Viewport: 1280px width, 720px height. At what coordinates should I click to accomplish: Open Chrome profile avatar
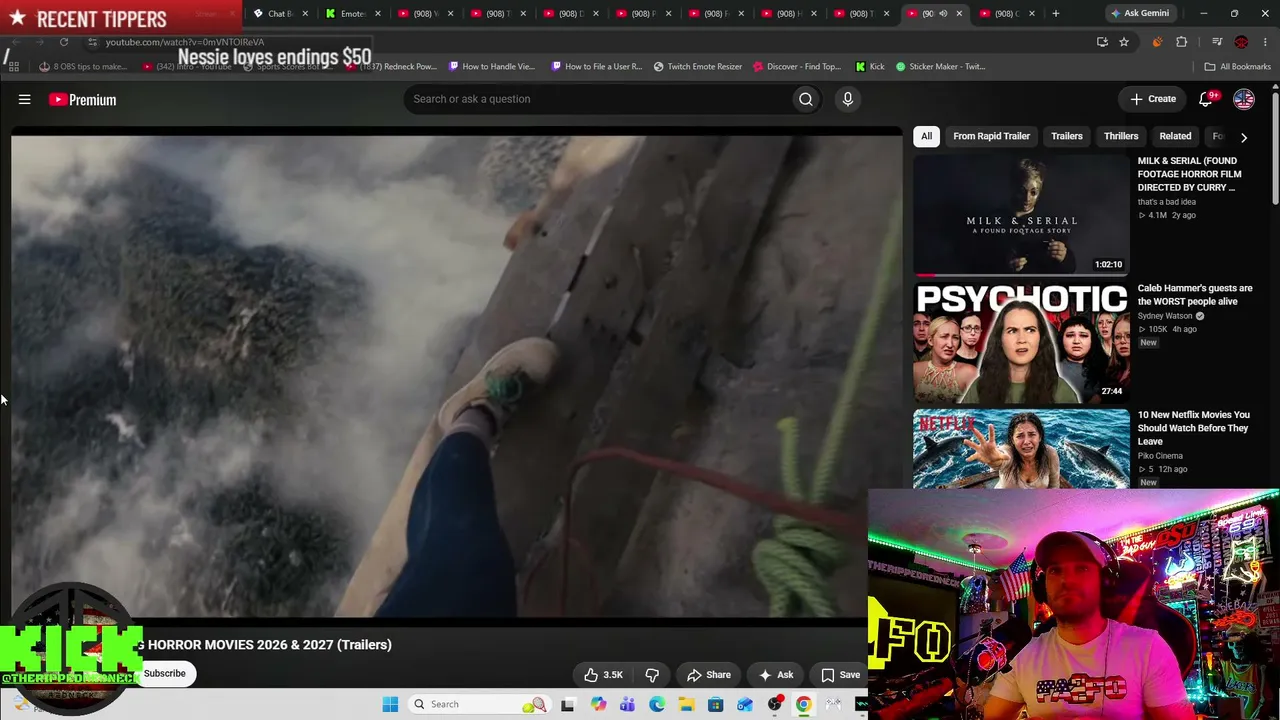1241,42
